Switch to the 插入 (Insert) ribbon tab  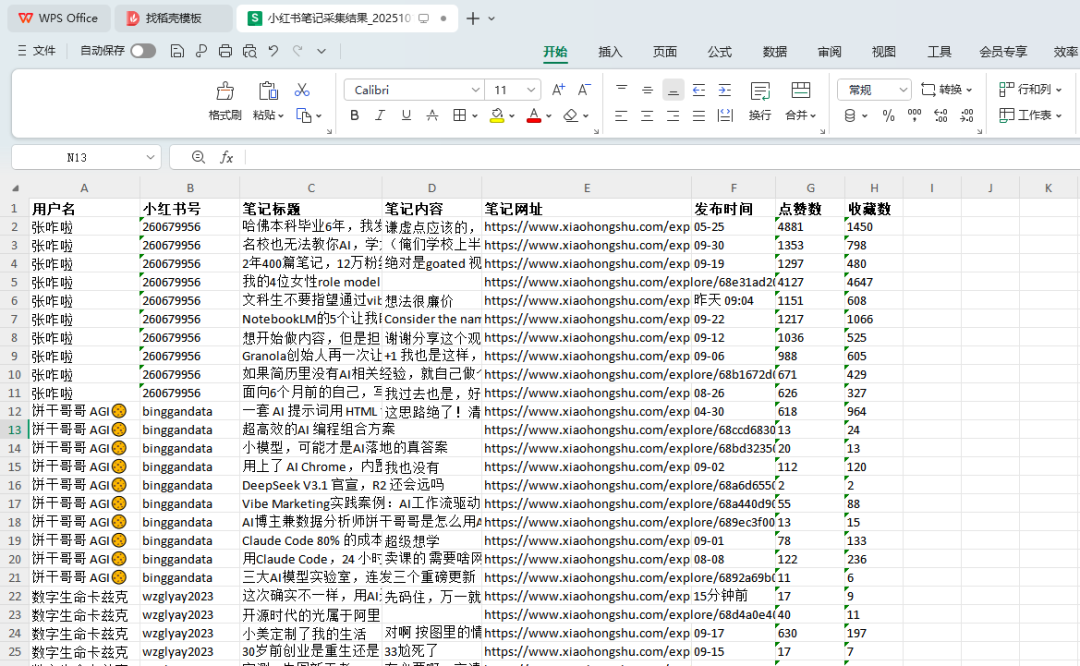(x=610, y=52)
